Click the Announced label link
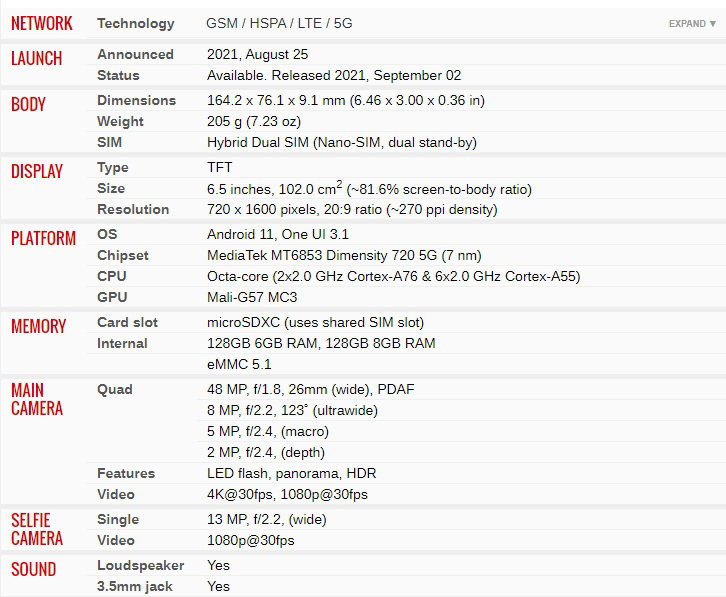Viewport: 726px width, 597px height. (x=135, y=54)
